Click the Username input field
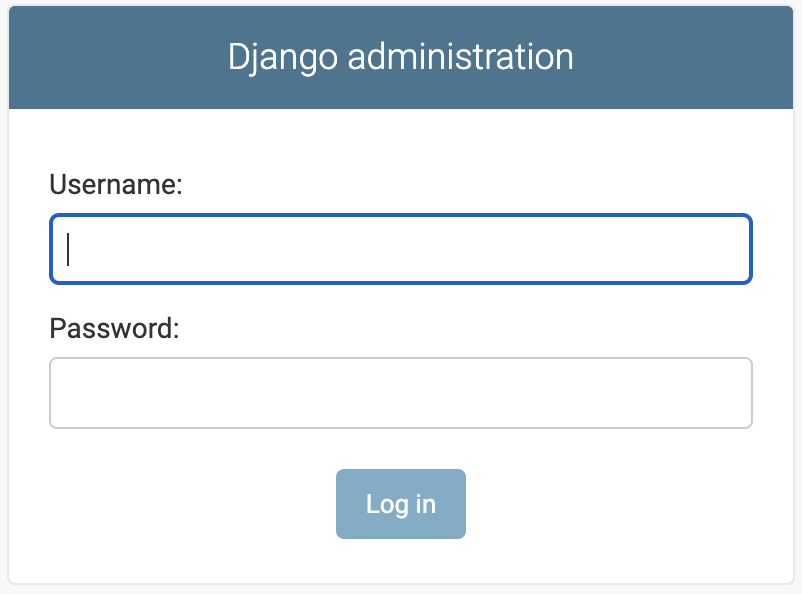Viewport: 802px width, 594px height. (x=400, y=249)
